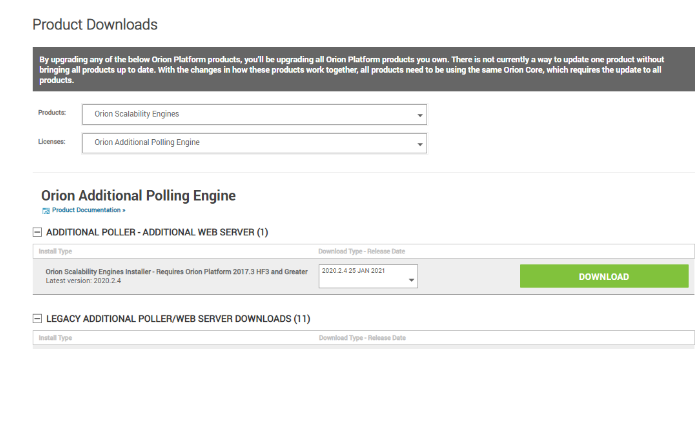Open the Licenses dropdown

[254, 143]
